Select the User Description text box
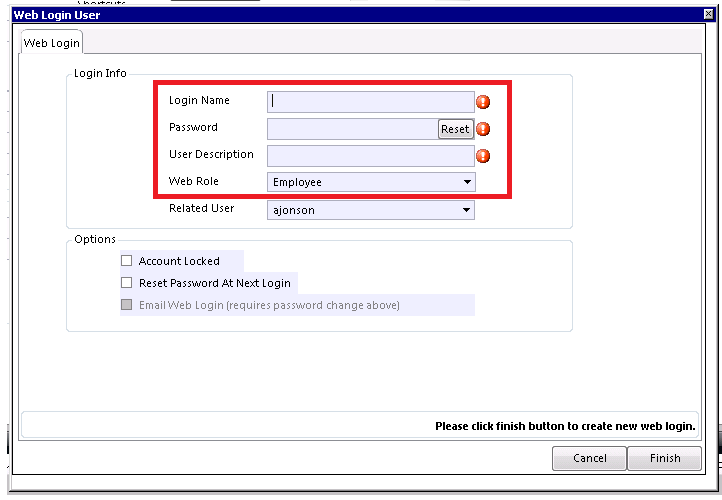 (370, 156)
